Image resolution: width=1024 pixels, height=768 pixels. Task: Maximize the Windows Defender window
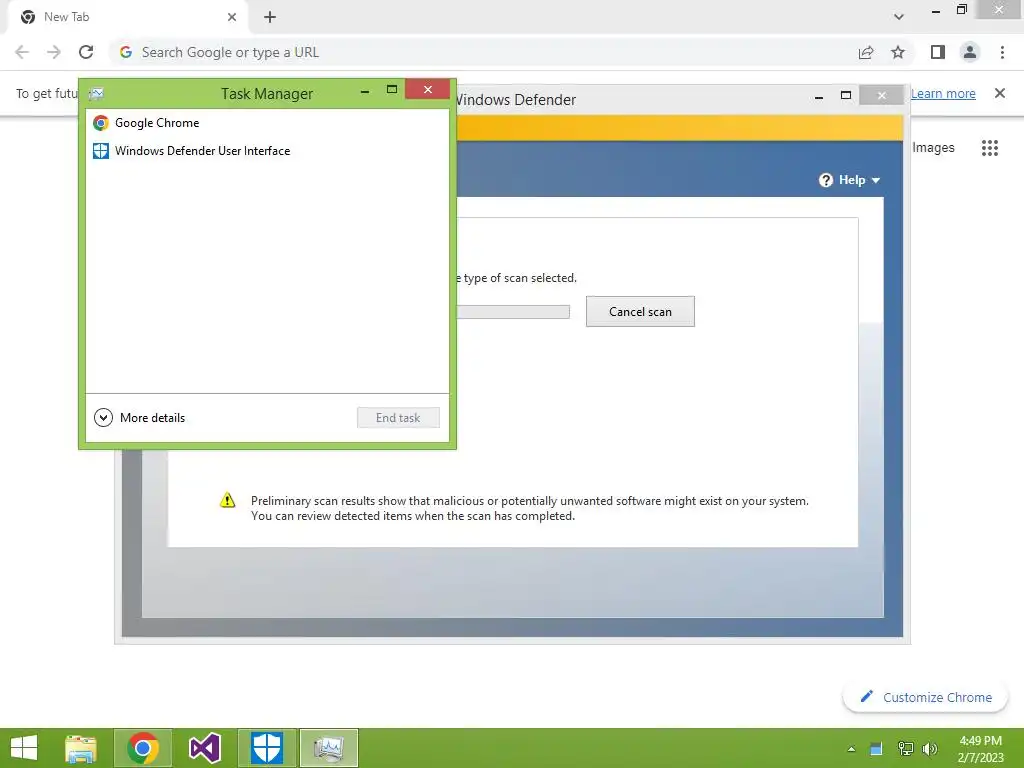tap(846, 95)
